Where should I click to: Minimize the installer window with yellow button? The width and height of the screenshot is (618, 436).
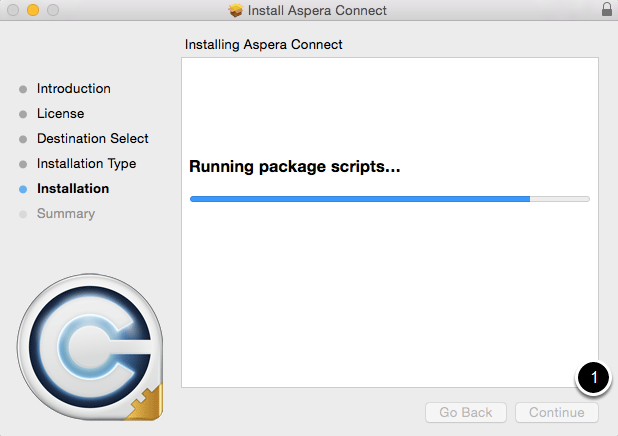[x=33, y=10]
